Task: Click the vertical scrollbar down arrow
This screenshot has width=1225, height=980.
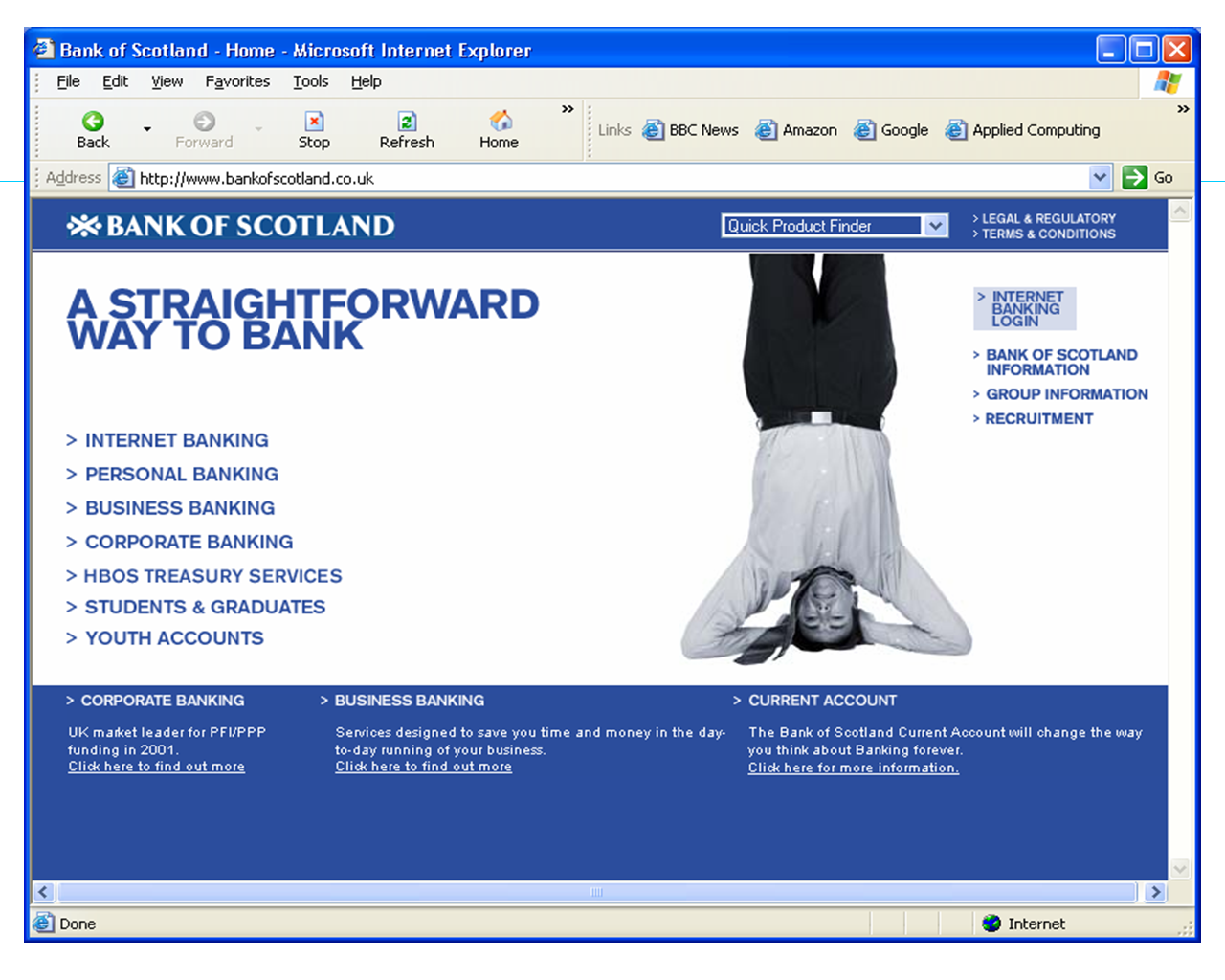Action: point(1180,869)
